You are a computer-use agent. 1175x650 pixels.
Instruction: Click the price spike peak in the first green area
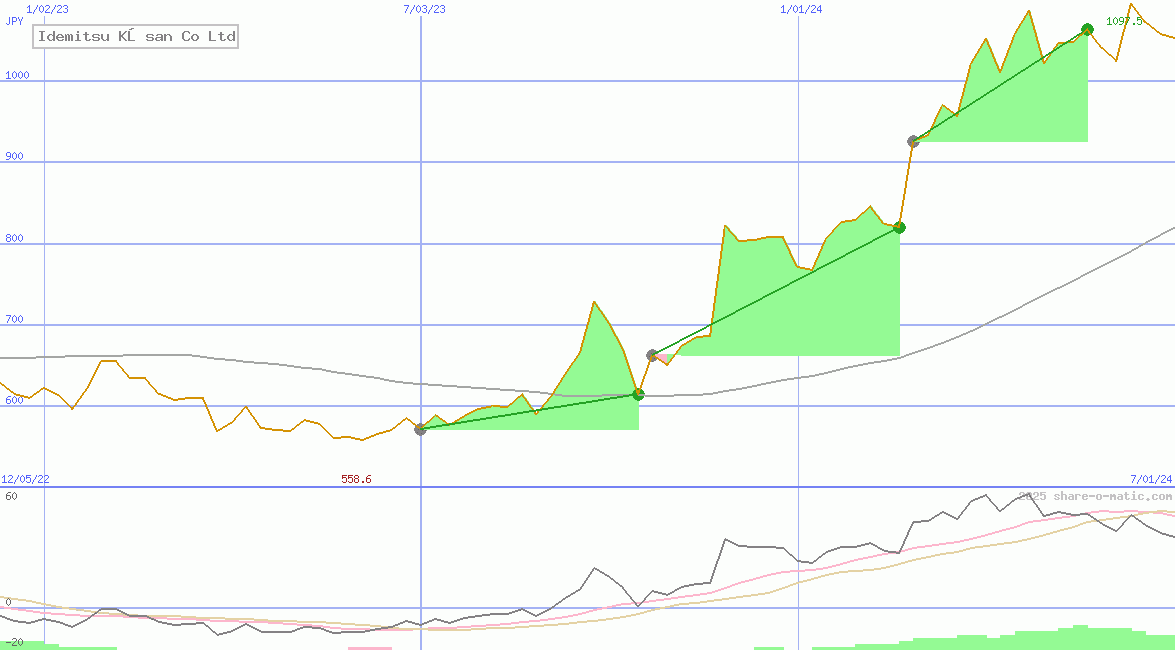[594, 301]
